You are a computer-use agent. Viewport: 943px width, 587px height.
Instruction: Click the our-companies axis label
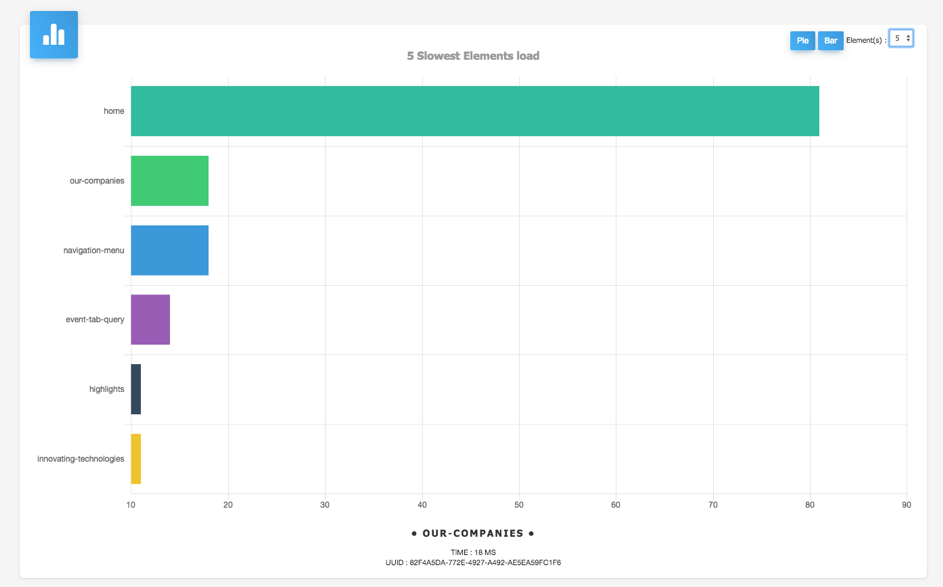[97, 181]
